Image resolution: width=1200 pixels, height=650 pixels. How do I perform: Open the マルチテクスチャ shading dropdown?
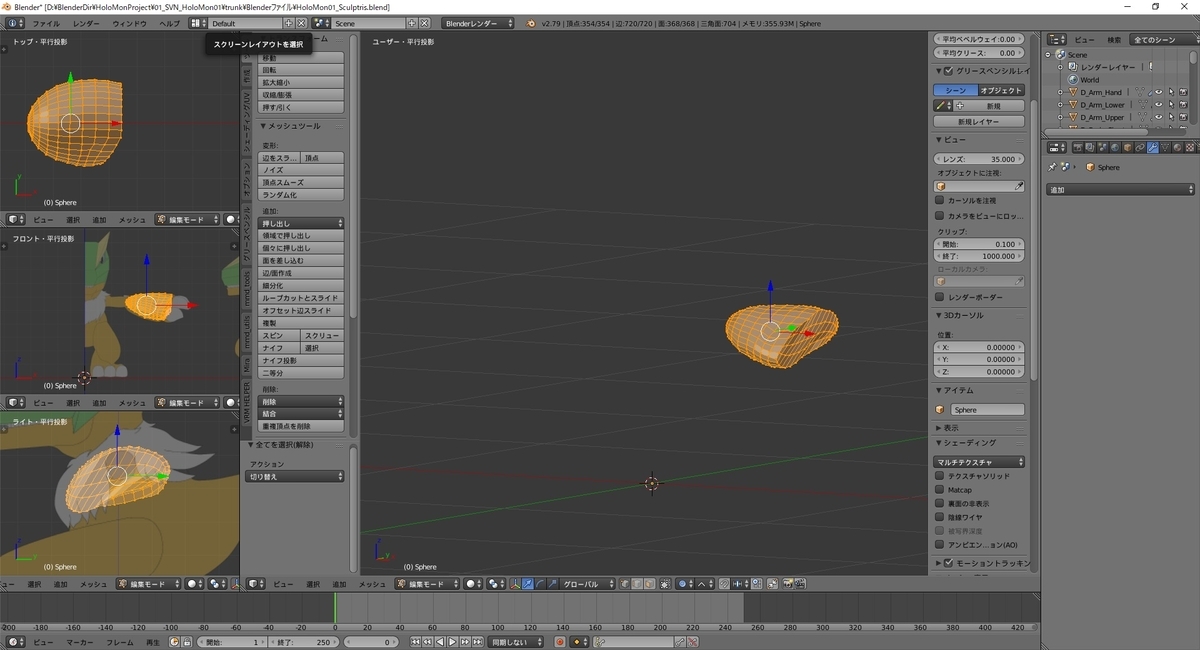(x=980, y=462)
